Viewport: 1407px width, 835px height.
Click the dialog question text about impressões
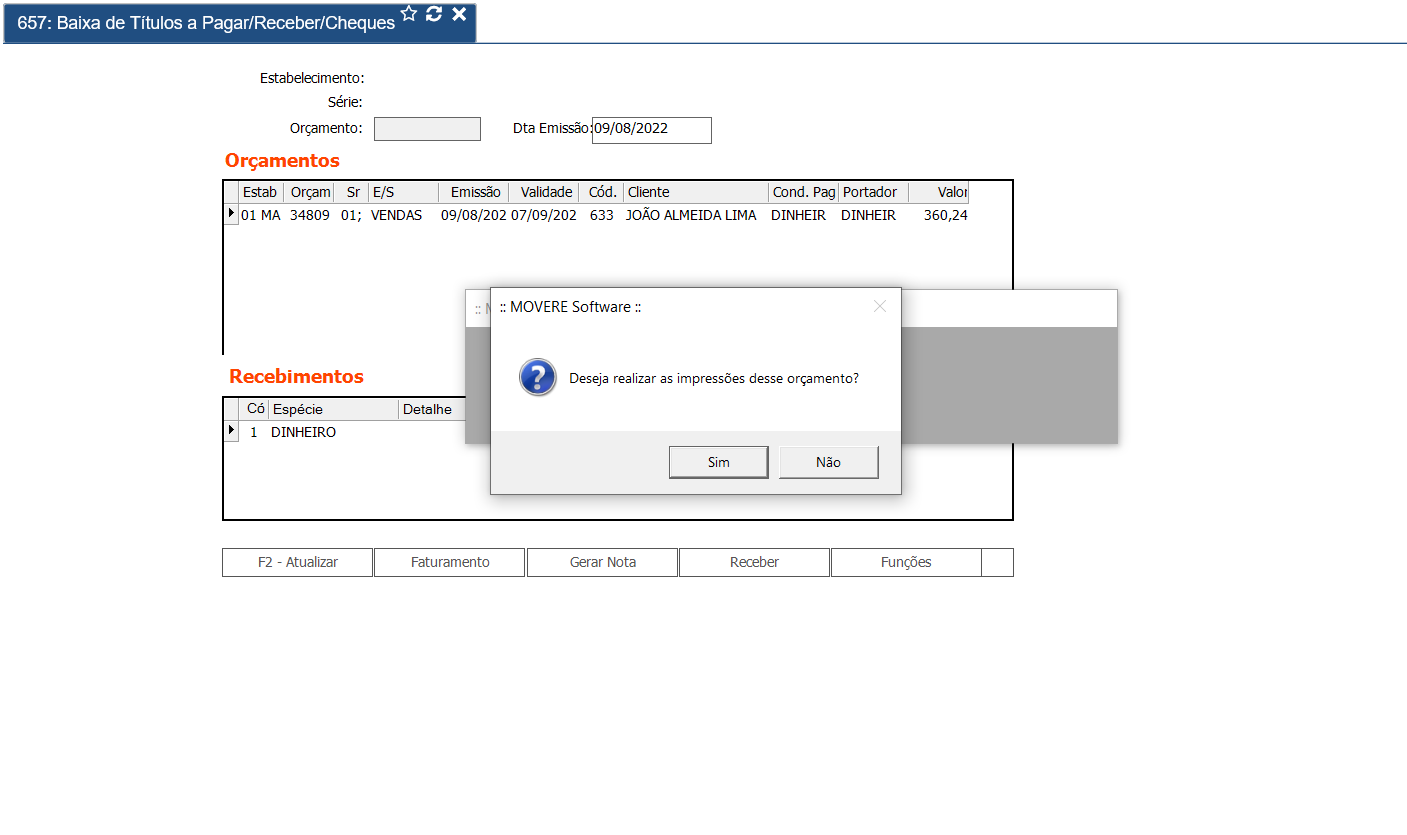click(x=714, y=379)
